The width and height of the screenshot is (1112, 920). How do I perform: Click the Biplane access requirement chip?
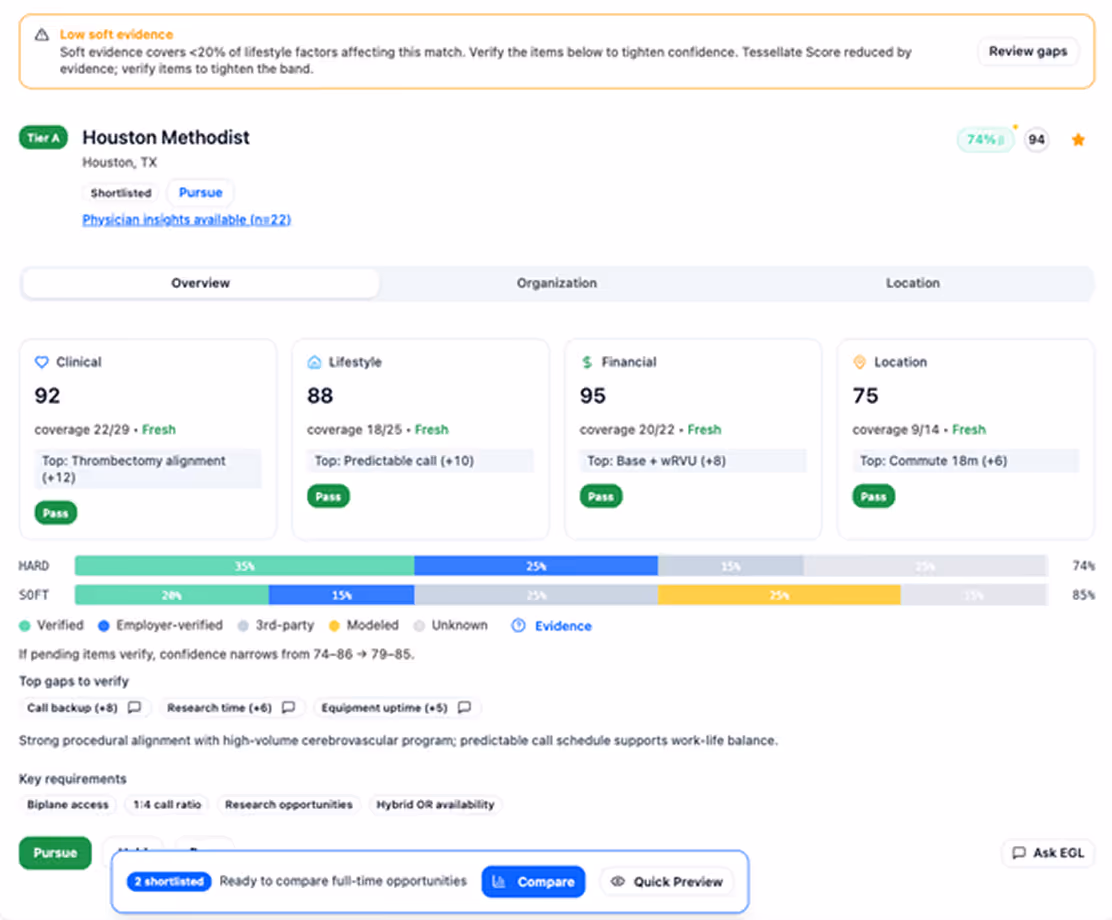click(68, 804)
